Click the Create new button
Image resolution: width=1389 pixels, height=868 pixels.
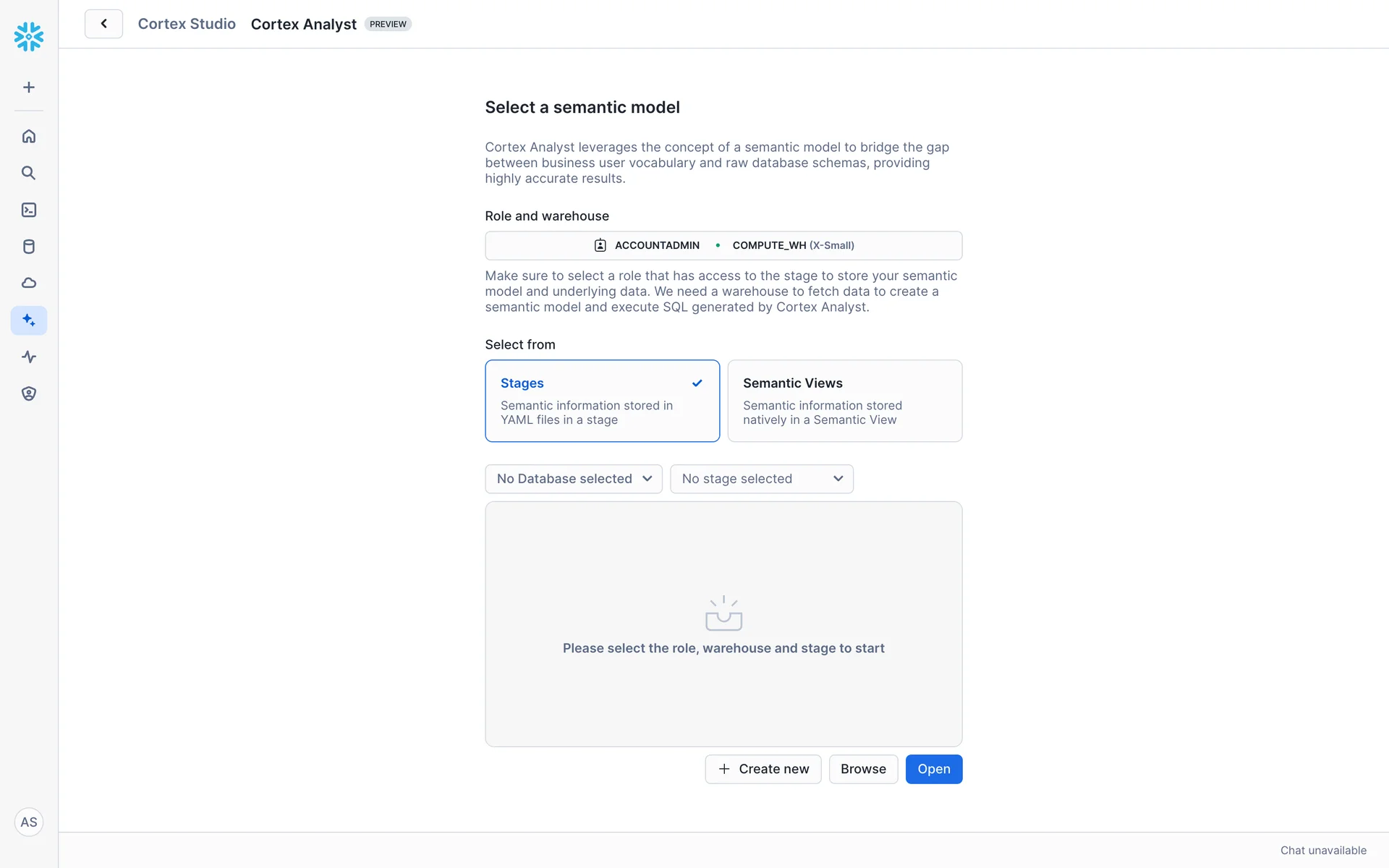click(x=763, y=769)
